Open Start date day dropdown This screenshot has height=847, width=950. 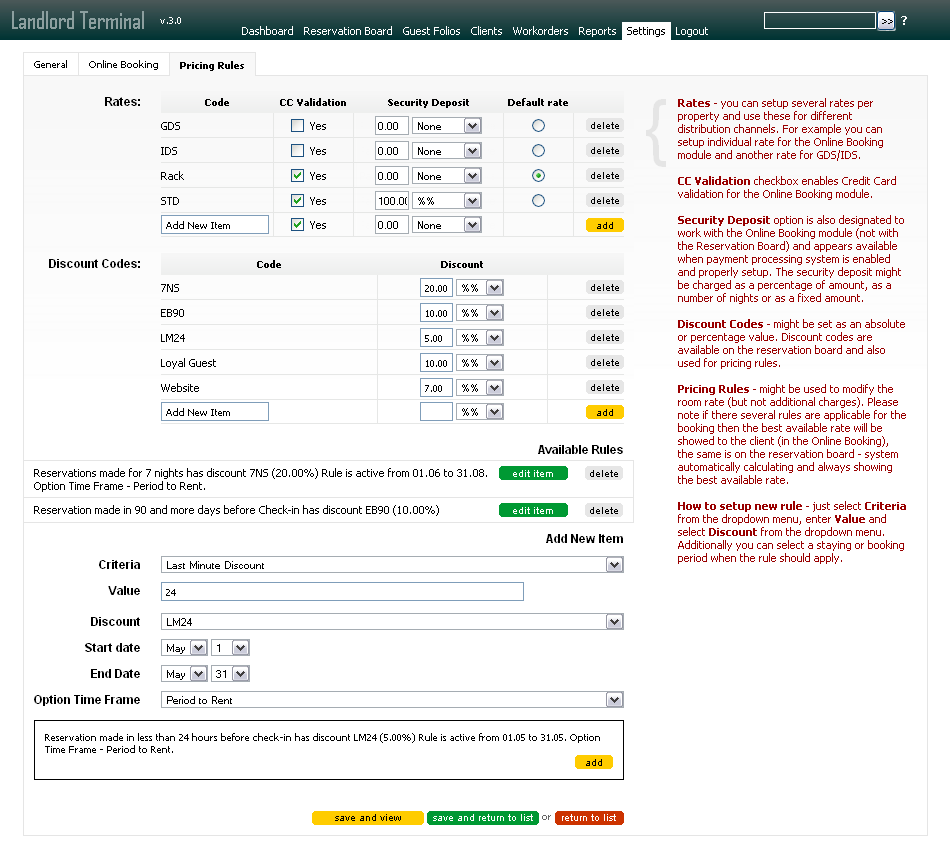click(230, 648)
